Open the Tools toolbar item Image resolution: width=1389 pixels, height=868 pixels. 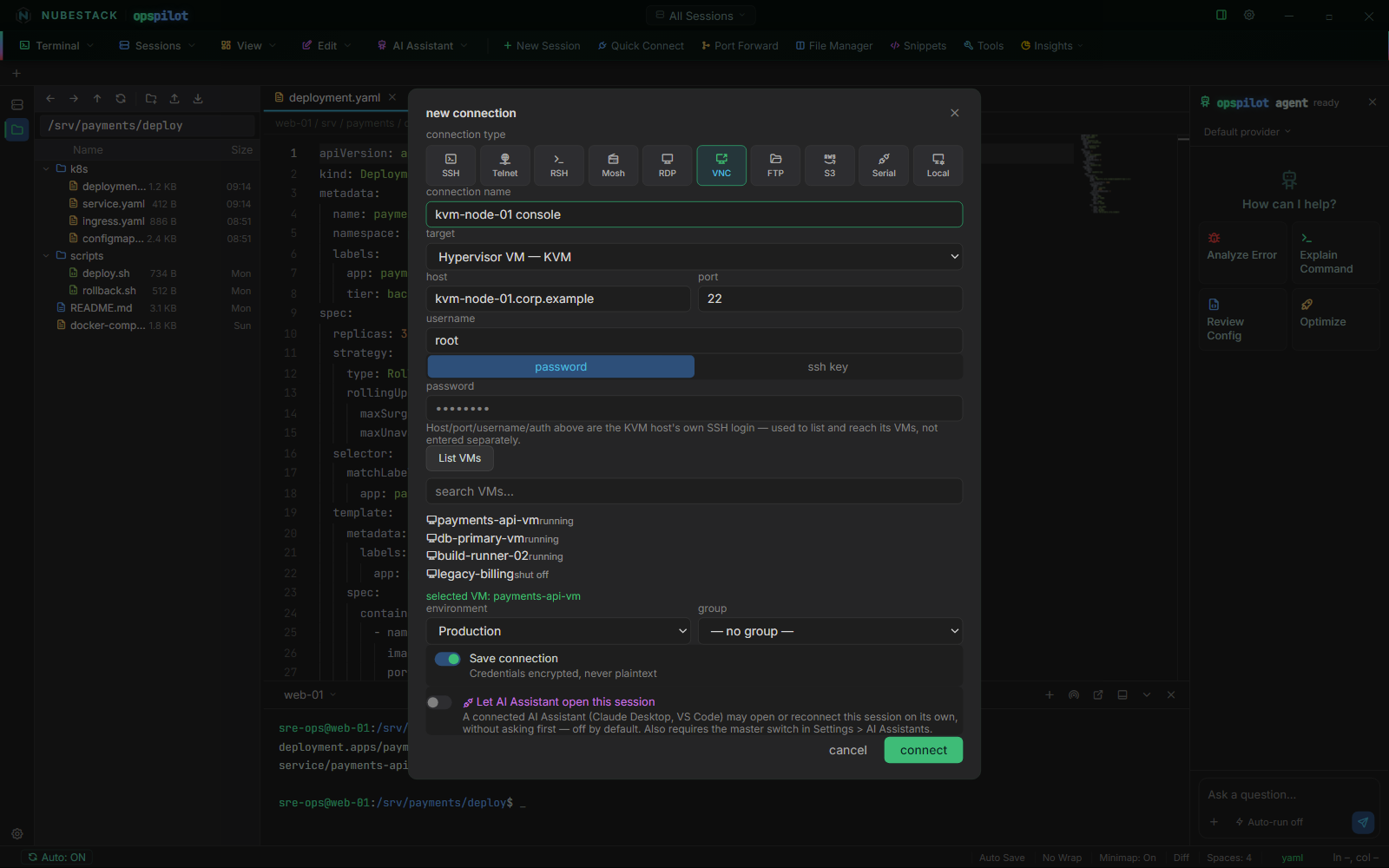[x=984, y=46]
